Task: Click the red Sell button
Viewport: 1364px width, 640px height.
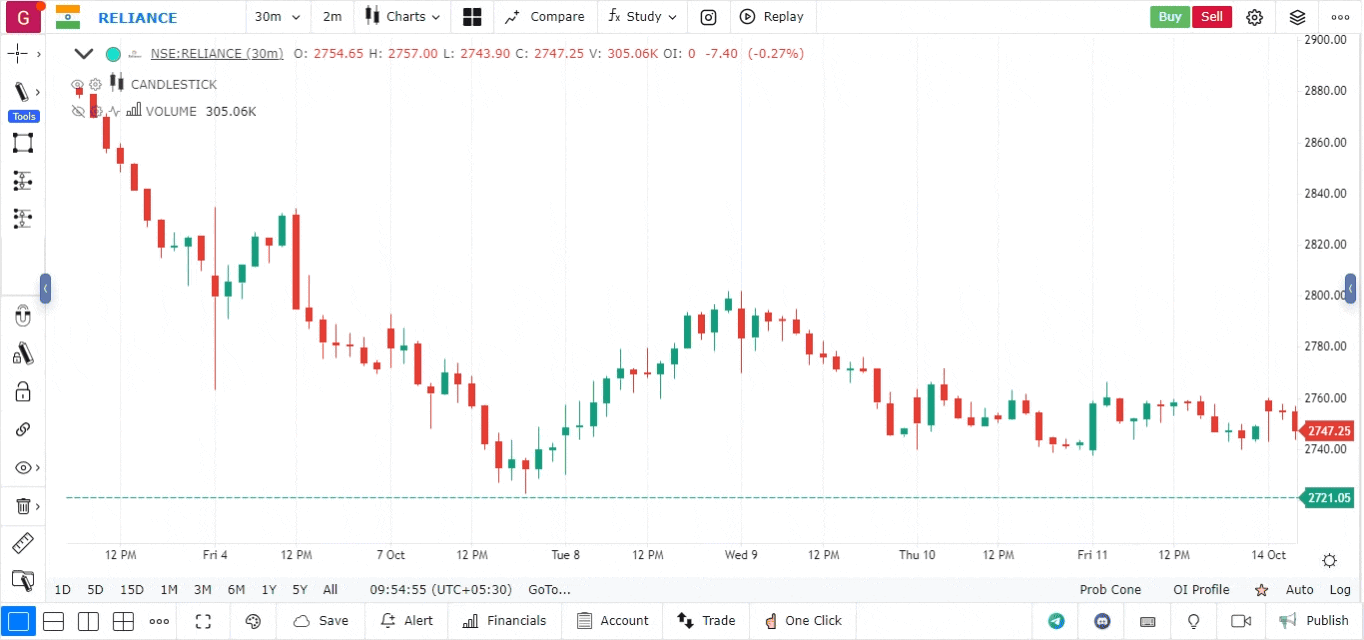Action: point(1211,17)
